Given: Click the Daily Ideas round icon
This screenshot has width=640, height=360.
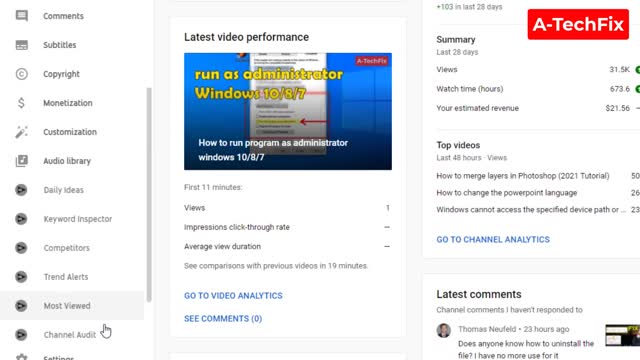Looking at the screenshot, I should [21, 190].
